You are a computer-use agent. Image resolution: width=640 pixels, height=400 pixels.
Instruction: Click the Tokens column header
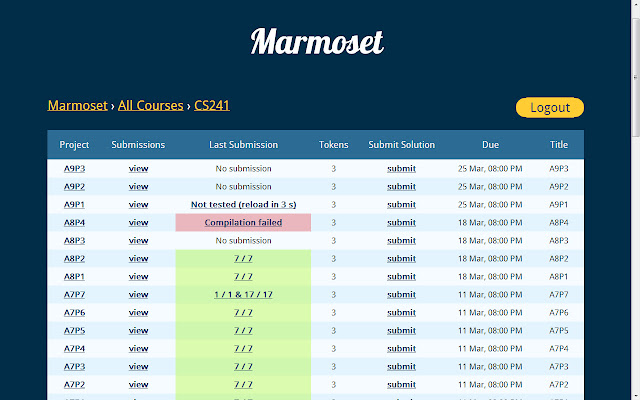pos(334,145)
